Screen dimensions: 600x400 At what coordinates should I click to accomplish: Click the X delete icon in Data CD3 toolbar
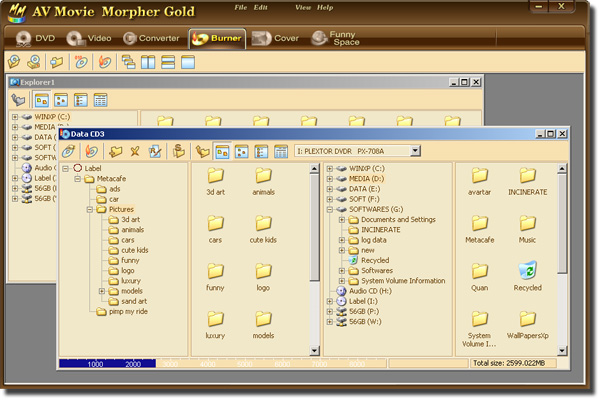135,151
